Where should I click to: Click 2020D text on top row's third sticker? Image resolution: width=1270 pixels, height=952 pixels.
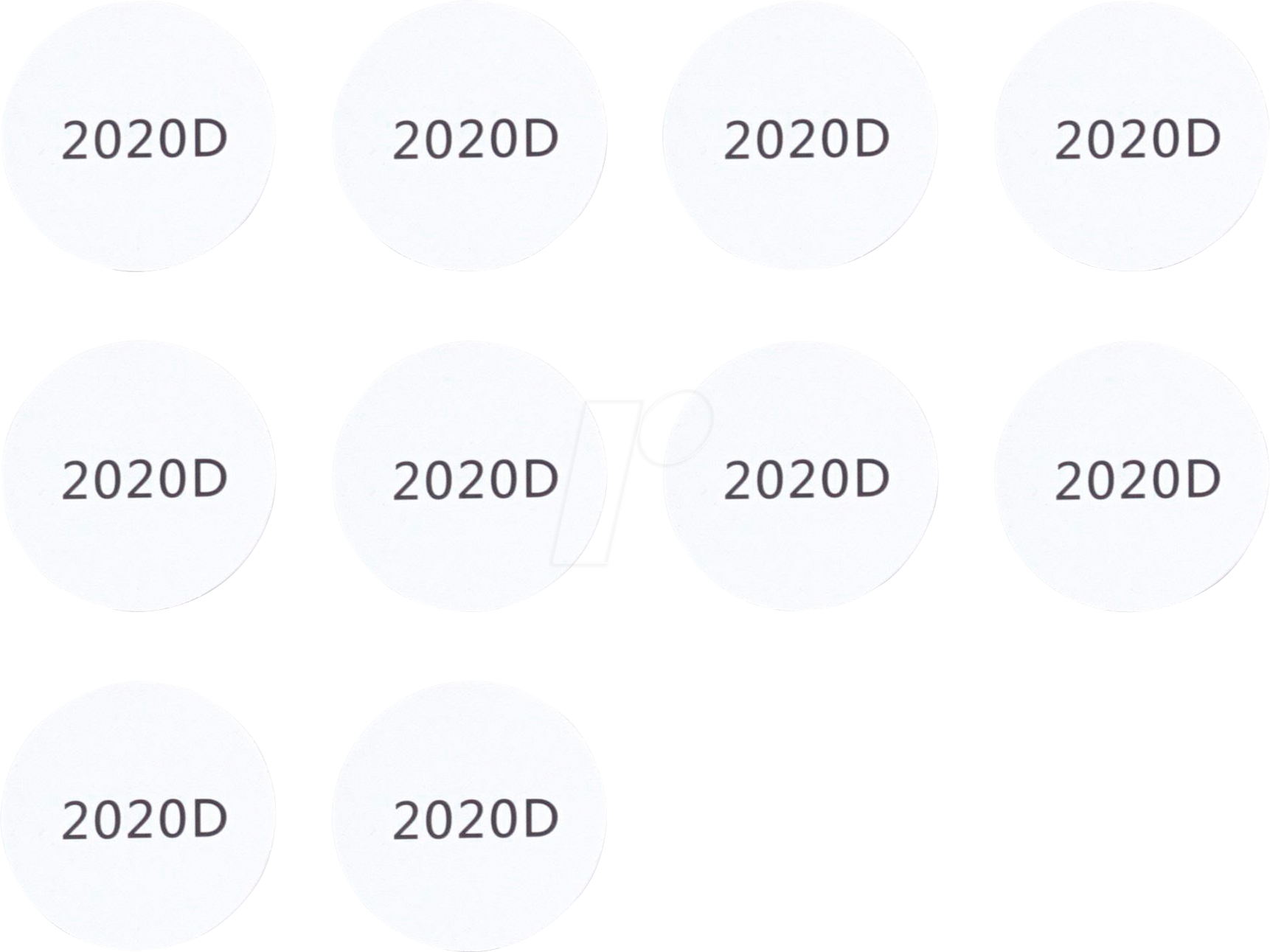807,140
